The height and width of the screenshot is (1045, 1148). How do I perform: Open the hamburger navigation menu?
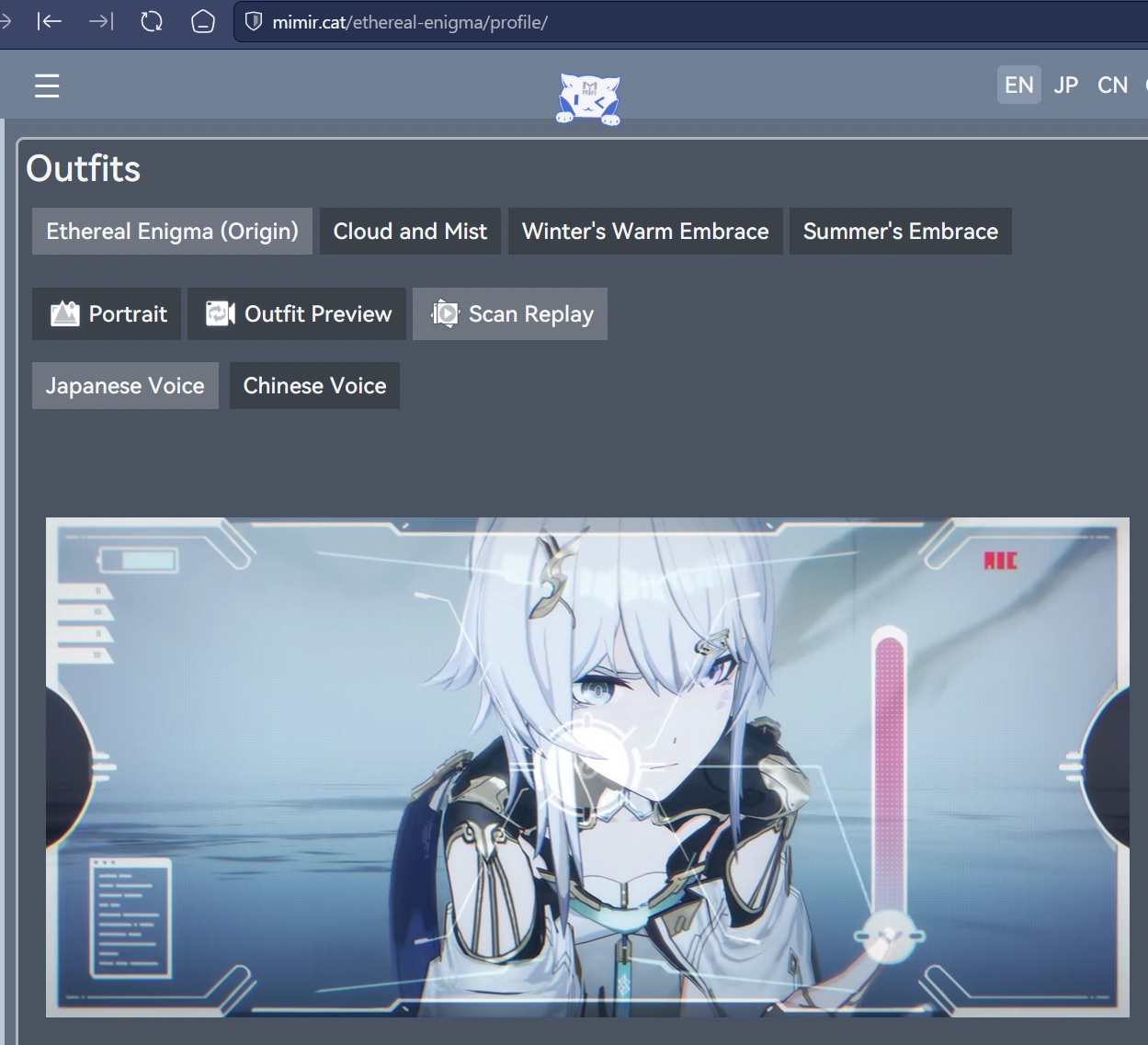(47, 85)
